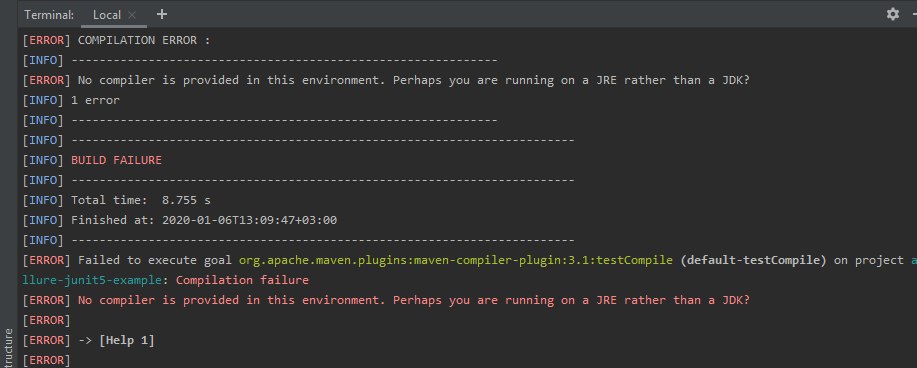Click the 'Total time: 8.755 s' line
Screen dimensions: 917x368
tap(117, 200)
